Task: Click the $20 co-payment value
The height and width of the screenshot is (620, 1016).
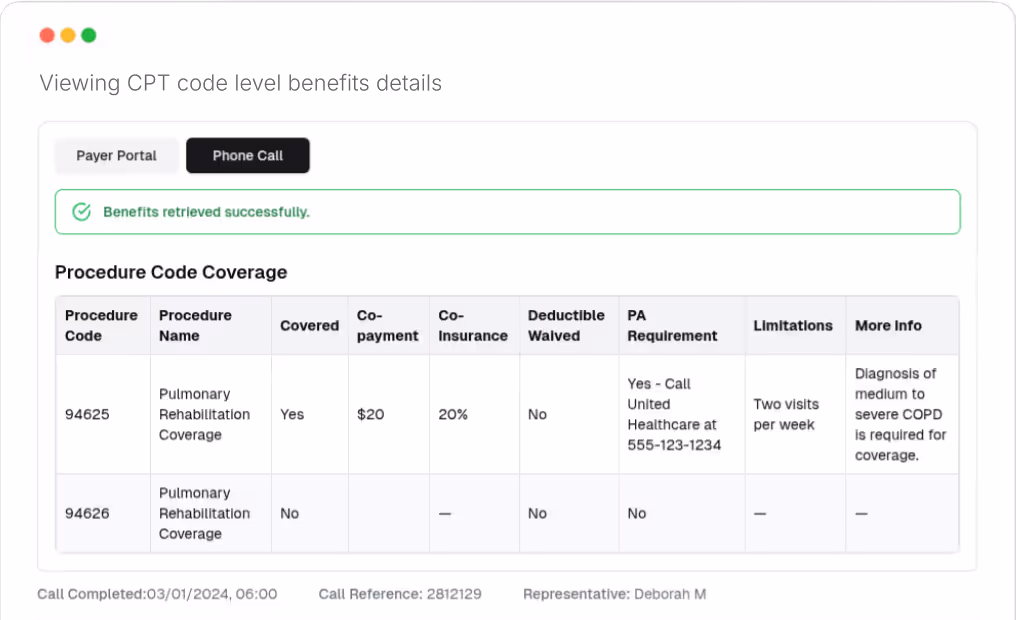Action: 371,414
